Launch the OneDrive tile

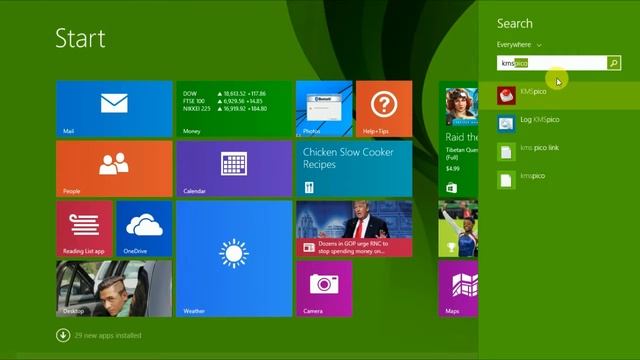point(144,229)
